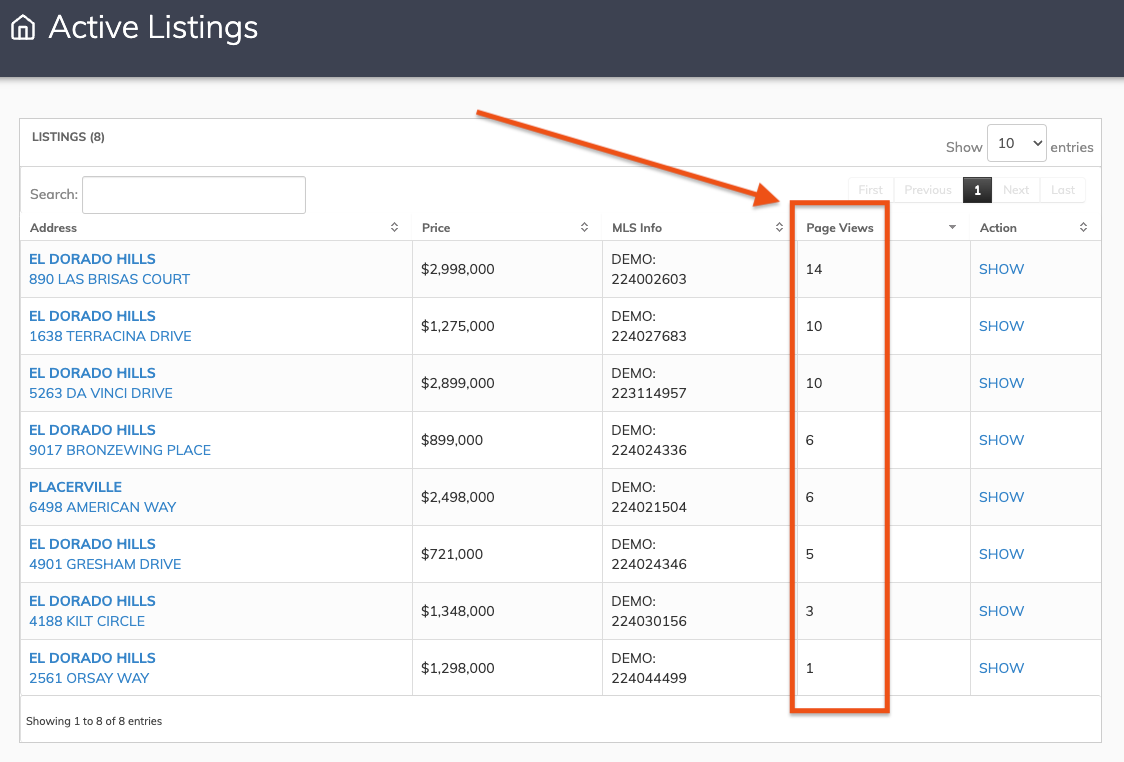Go to the First page
The height and width of the screenshot is (762, 1124).
tap(870, 190)
